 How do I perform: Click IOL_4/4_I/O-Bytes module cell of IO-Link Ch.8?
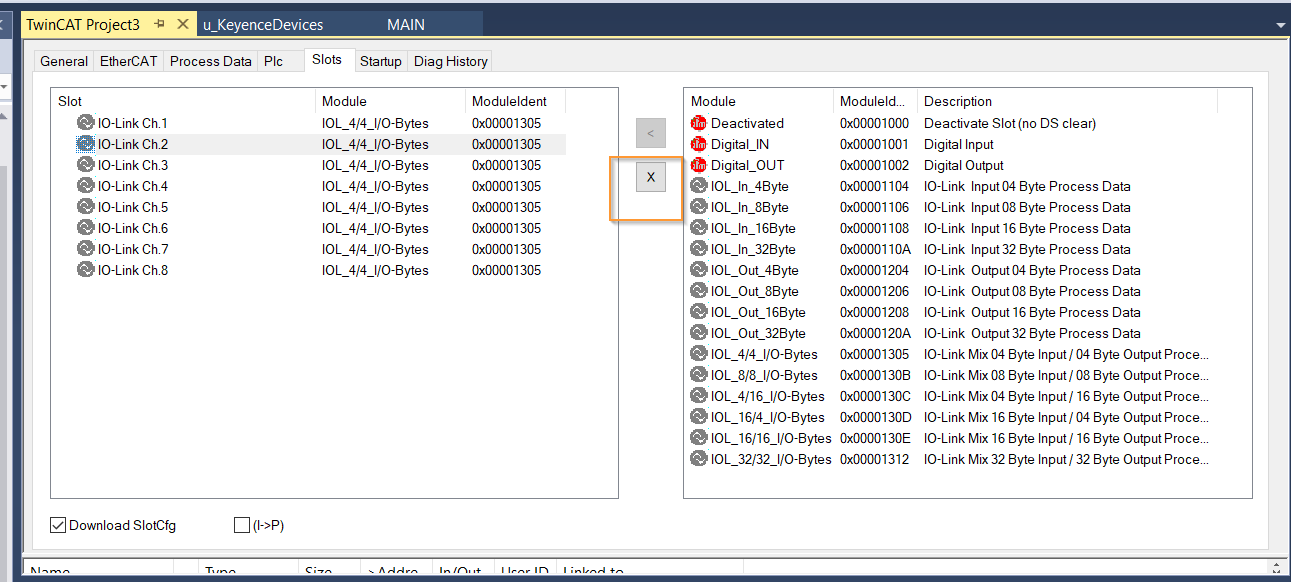375,270
